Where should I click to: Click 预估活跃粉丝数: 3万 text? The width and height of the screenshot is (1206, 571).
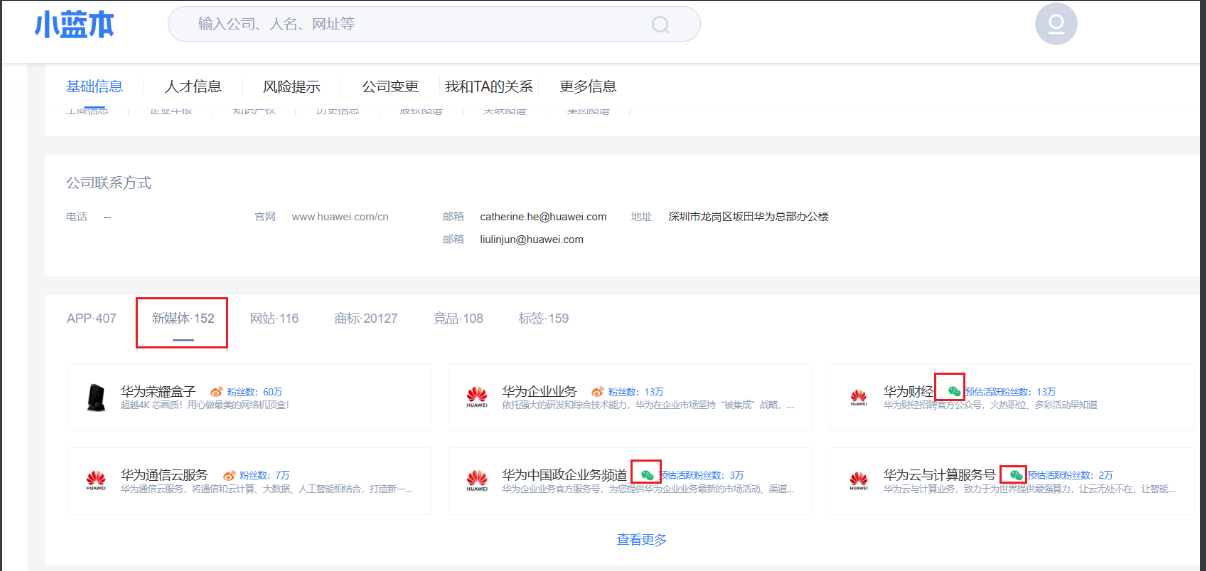(701, 475)
